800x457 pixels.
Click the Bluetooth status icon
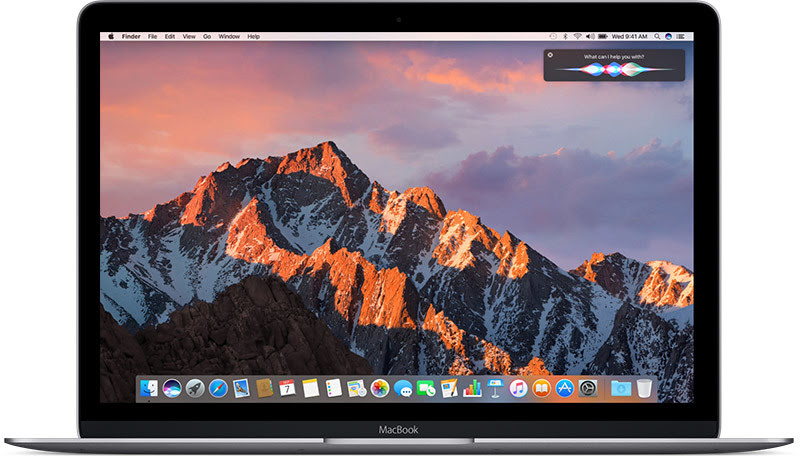(565, 36)
